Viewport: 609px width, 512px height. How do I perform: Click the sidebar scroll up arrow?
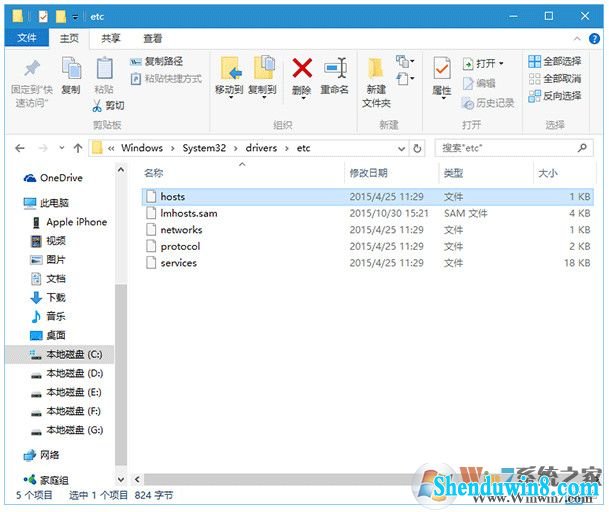(x=121, y=170)
